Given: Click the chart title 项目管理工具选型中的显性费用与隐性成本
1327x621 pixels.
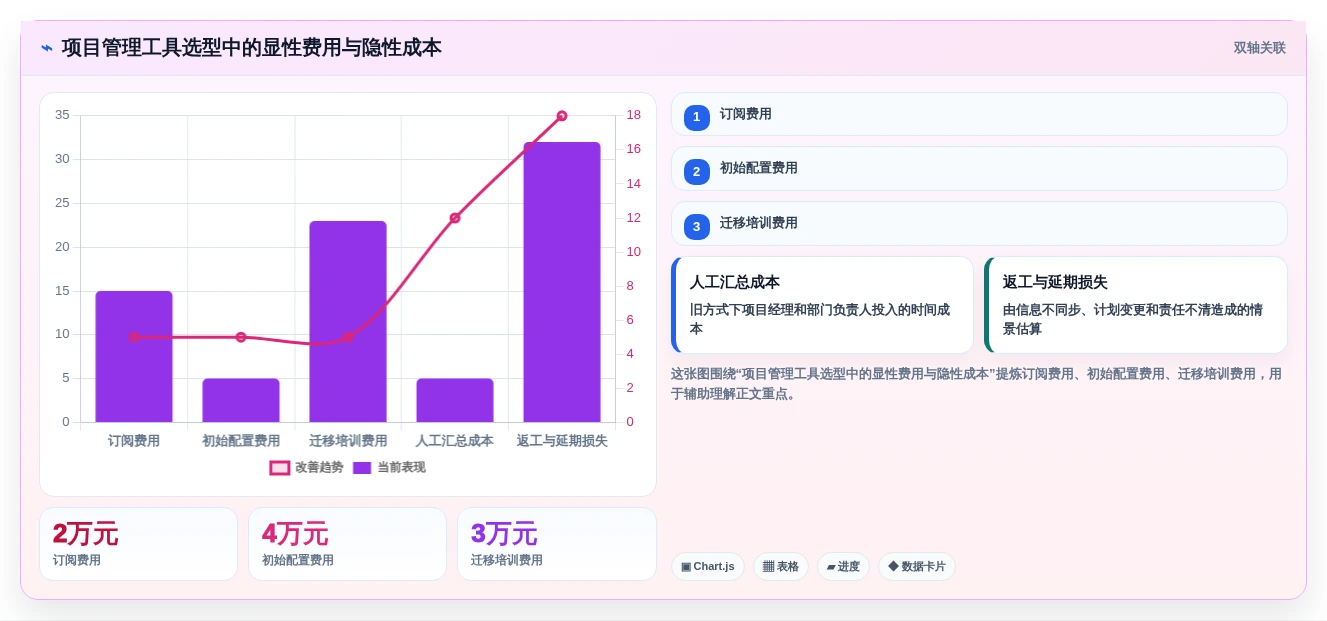Looking at the screenshot, I should (252, 48).
